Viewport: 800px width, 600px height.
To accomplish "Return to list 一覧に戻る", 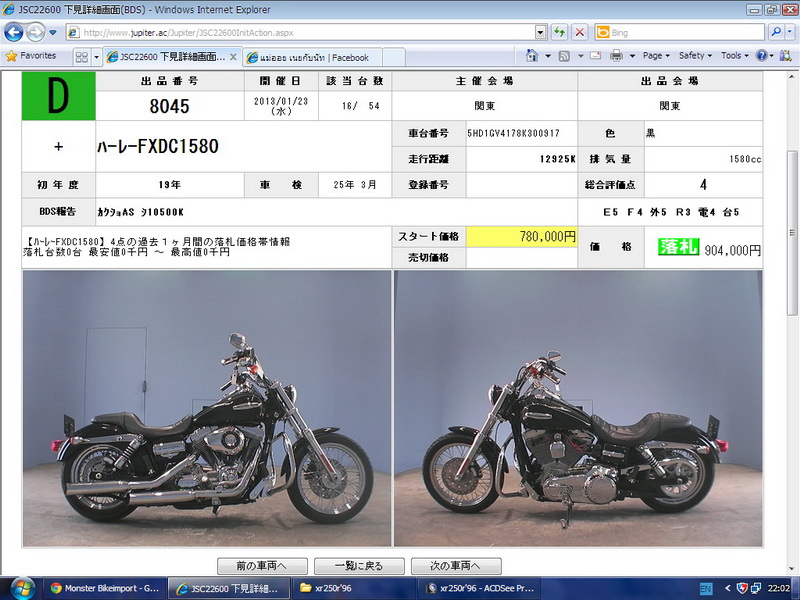I will coord(359,566).
